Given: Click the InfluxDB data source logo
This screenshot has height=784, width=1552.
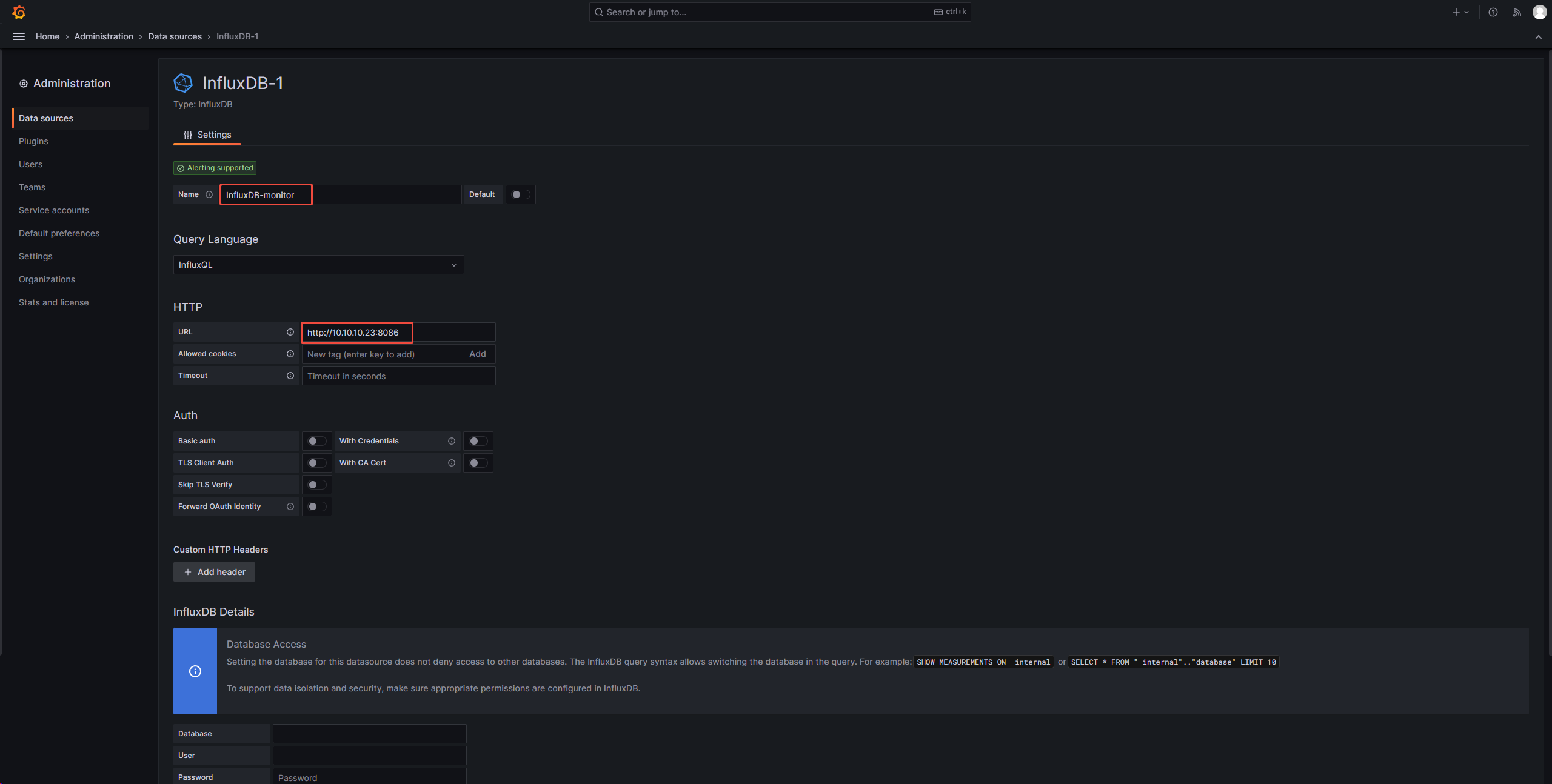Looking at the screenshot, I should (x=183, y=83).
